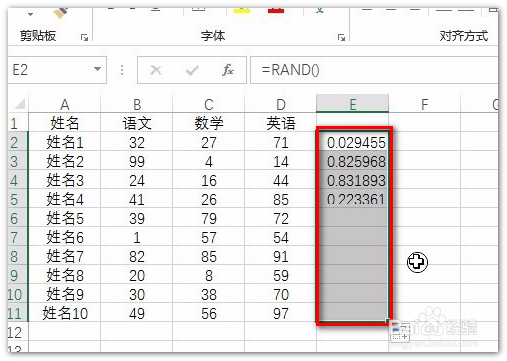Select cell with value 99 in 语文 column
Image resolution: width=507 pixels, height=361 pixels.
point(137,161)
